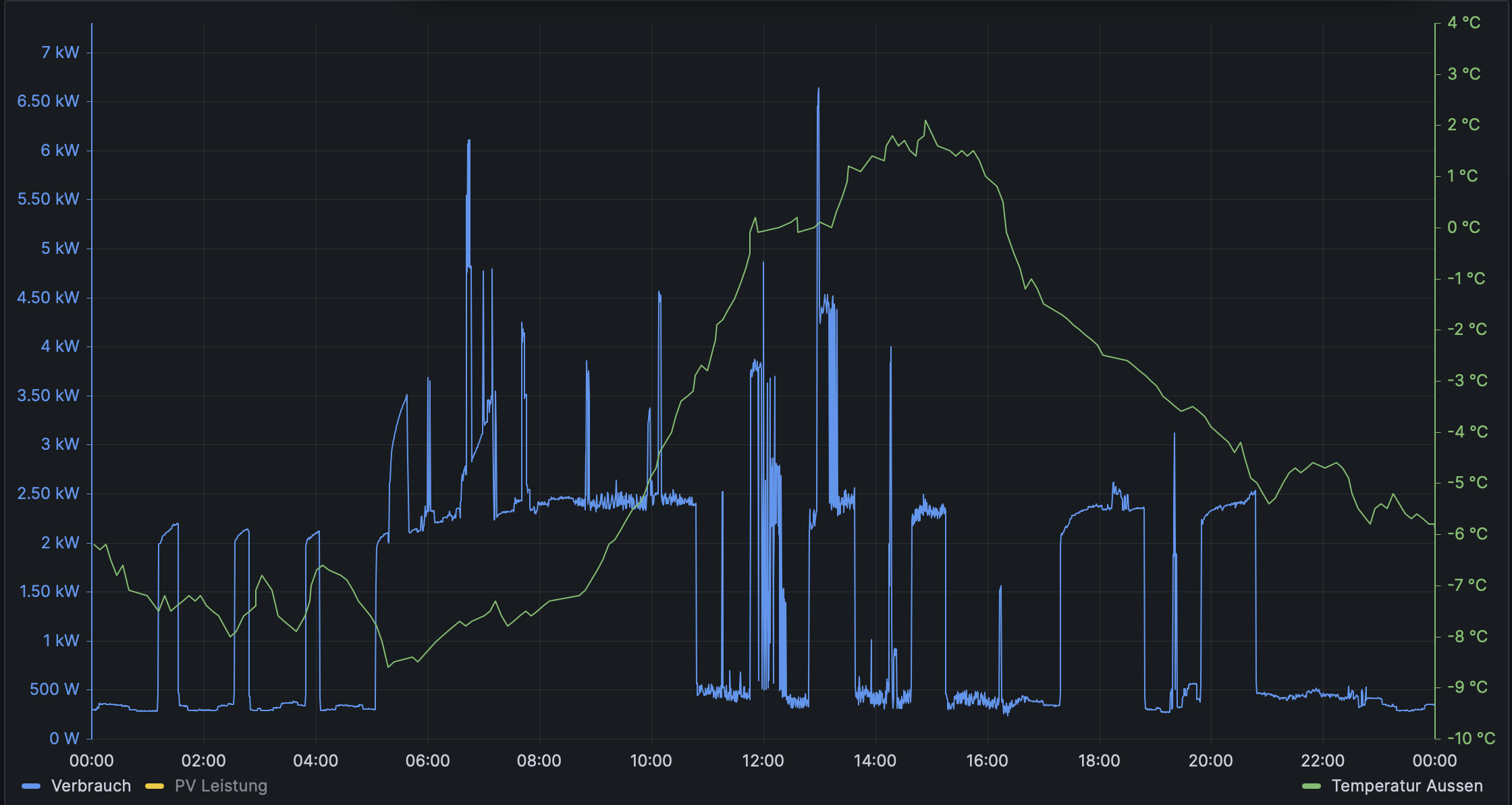Click the 0 °C right axis label

click(x=1463, y=228)
